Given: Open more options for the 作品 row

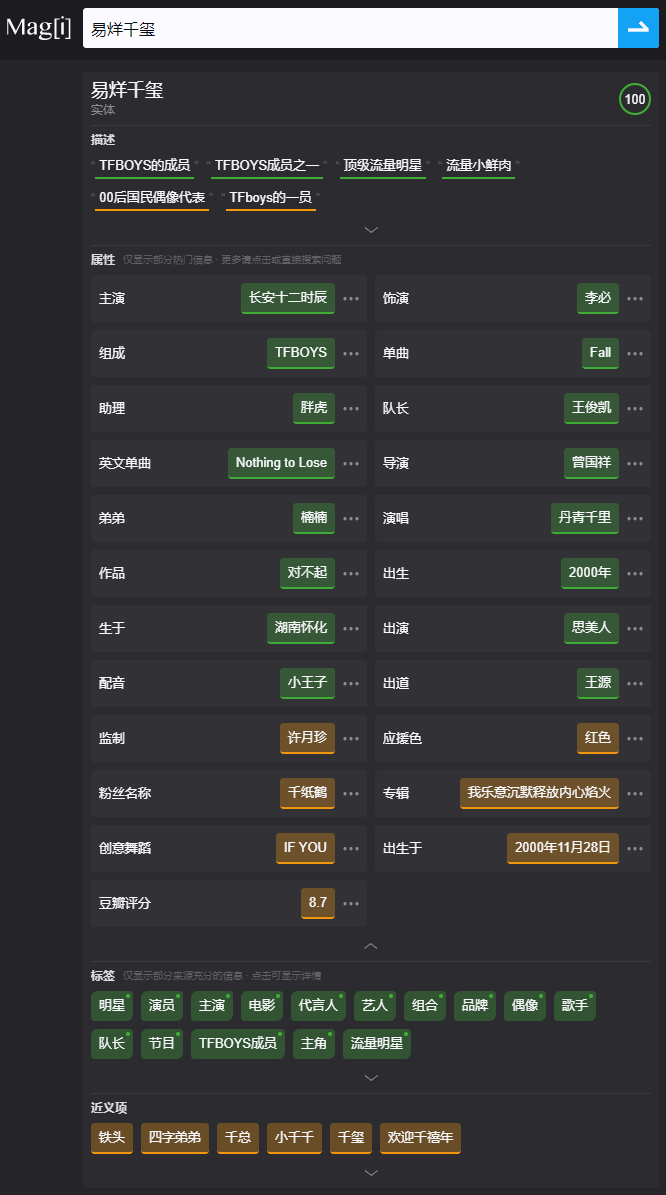Looking at the screenshot, I should [x=351, y=573].
